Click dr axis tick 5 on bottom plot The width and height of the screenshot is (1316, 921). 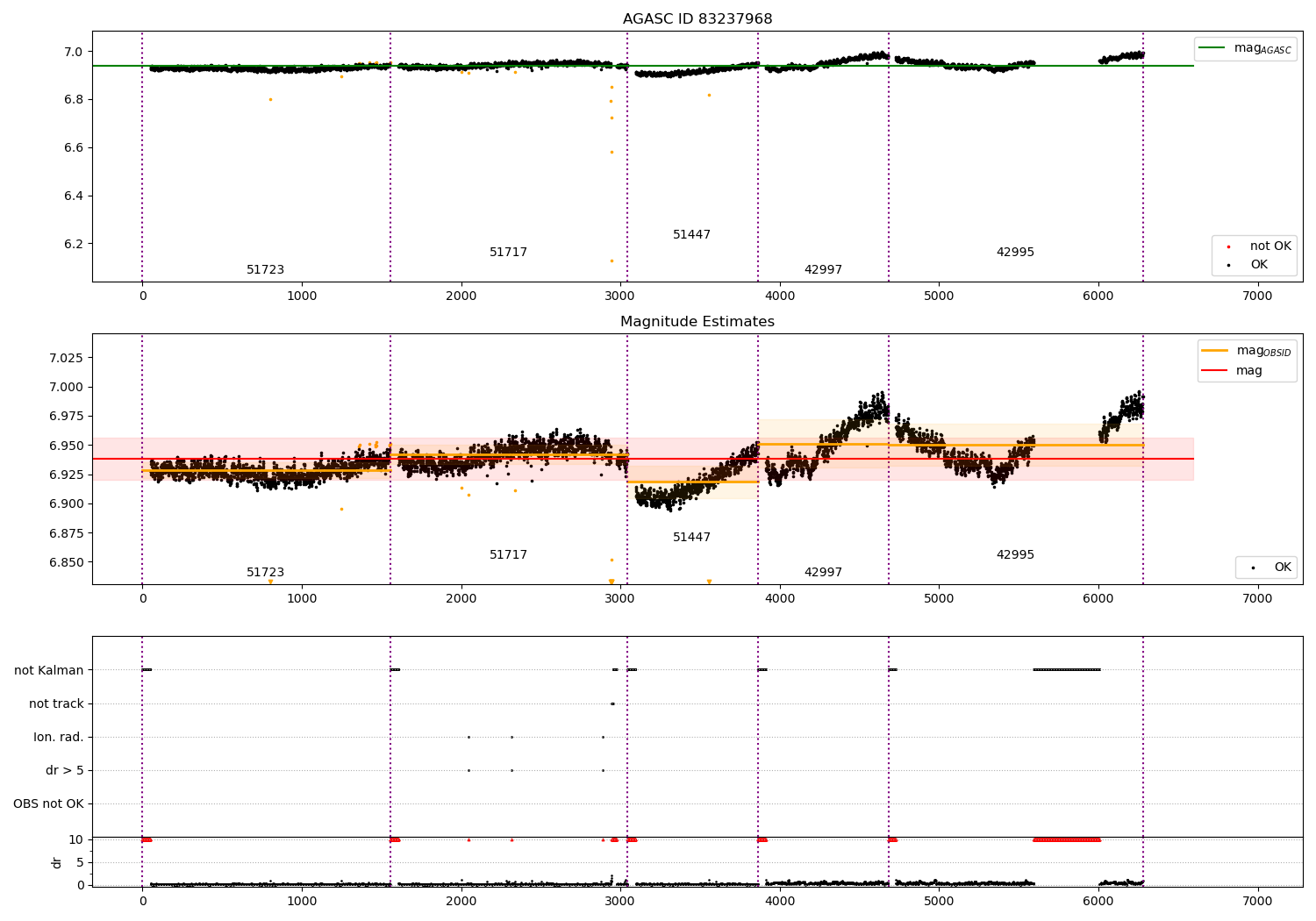click(x=80, y=862)
